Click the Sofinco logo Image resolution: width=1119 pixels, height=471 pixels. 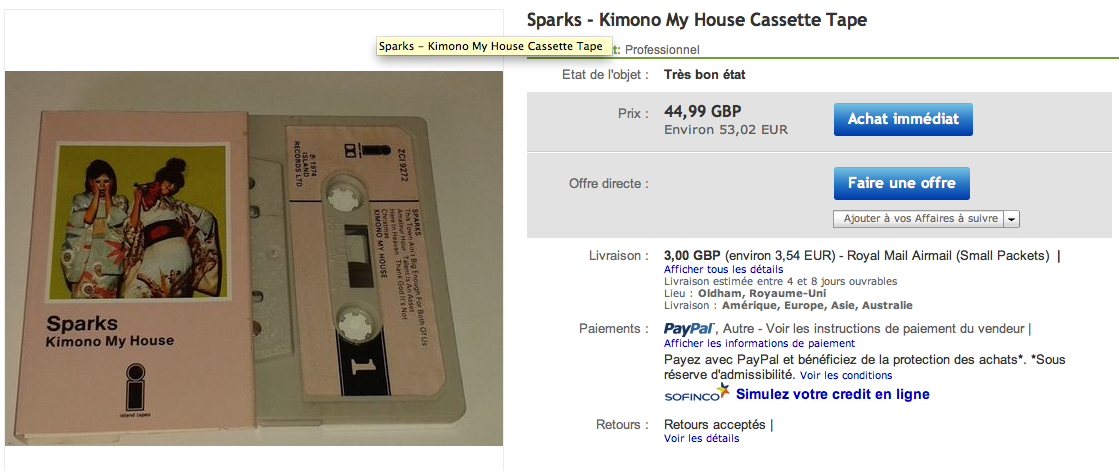click(x=697, y=393)
